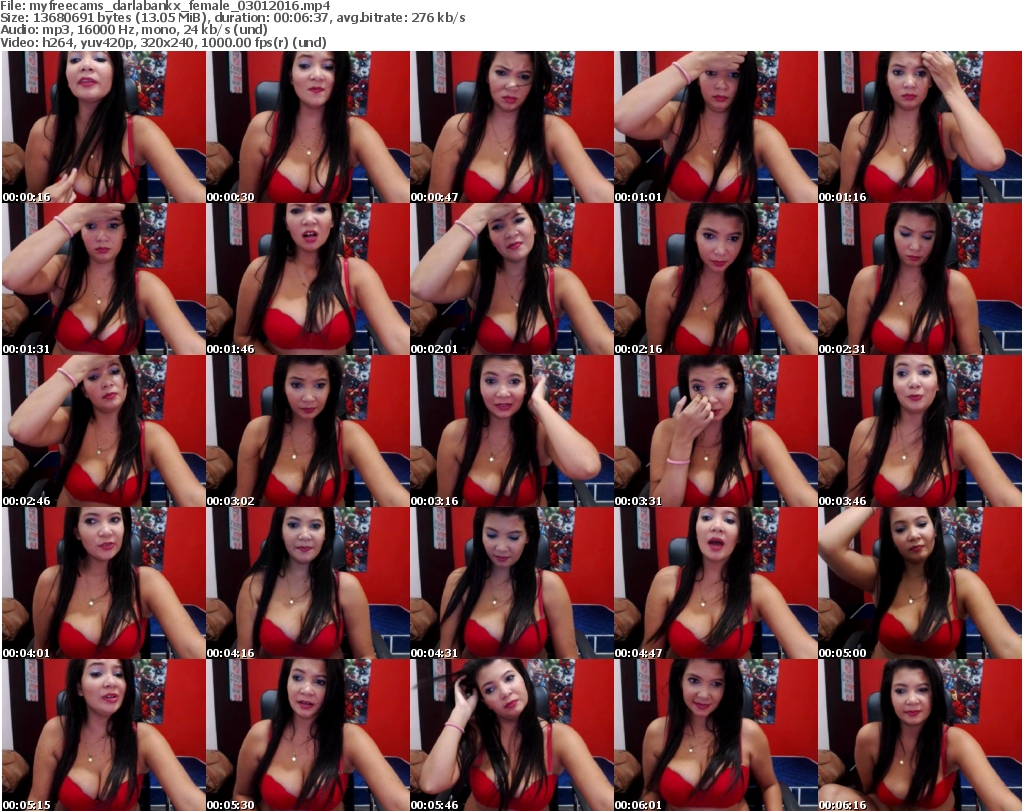The image size is (1024, 811).
Task: Click the thumbnail timestamped 00:05:30
Action: [308, 735]
